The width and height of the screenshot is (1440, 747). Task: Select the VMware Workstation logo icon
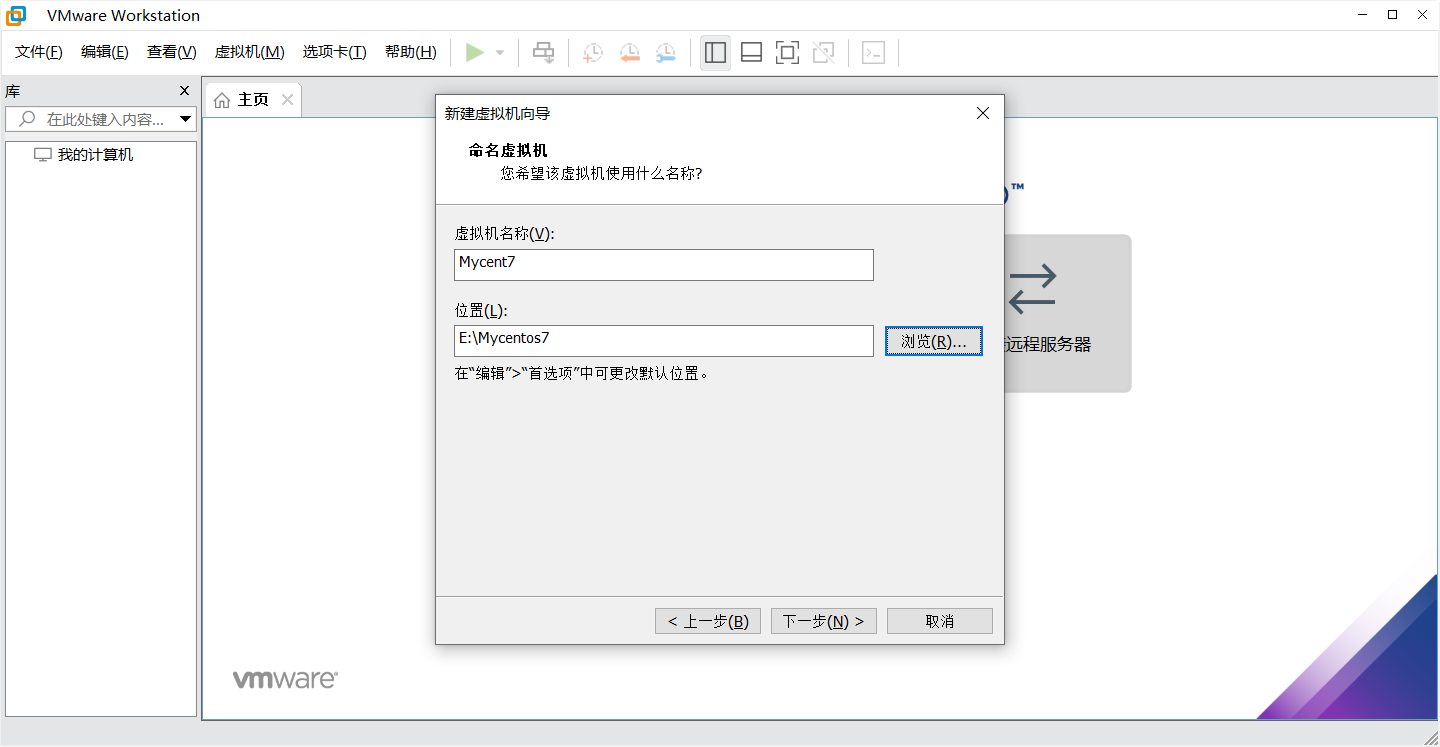tap(14, 14)
